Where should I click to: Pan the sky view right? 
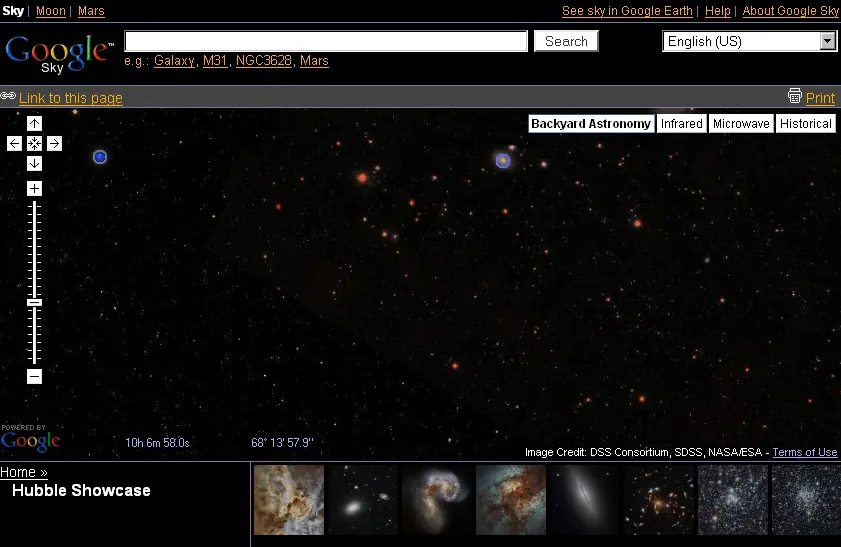click(x=54, y=144)
